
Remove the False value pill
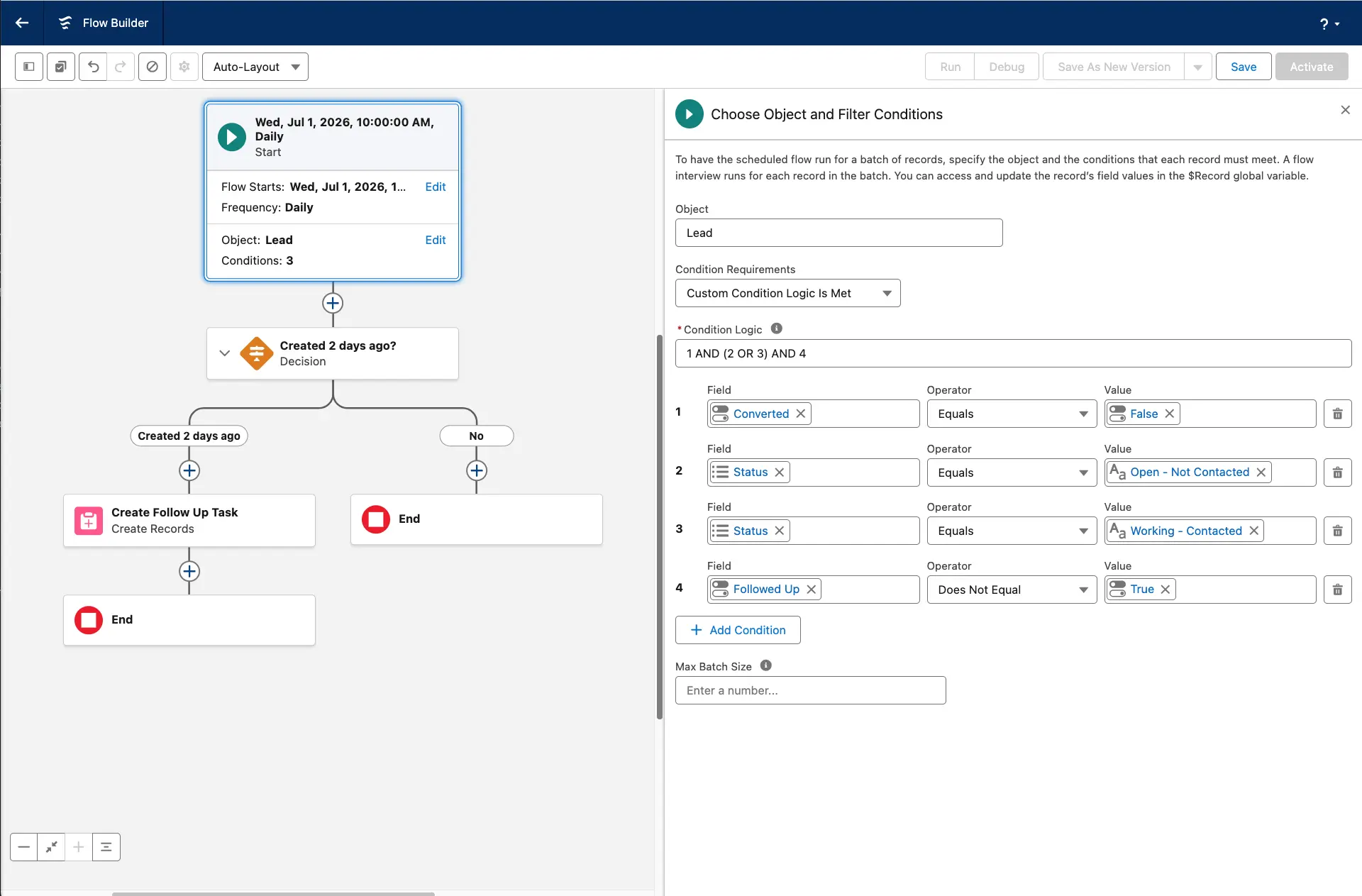click(1170, 414)
